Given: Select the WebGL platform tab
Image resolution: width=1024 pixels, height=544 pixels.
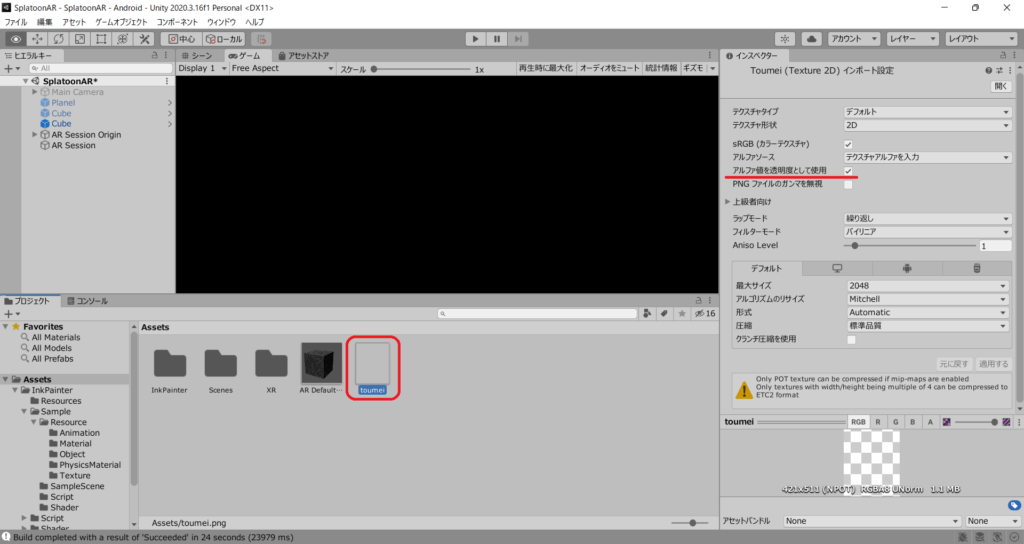Looking at the screenshot, I should (x=977, y=268).
